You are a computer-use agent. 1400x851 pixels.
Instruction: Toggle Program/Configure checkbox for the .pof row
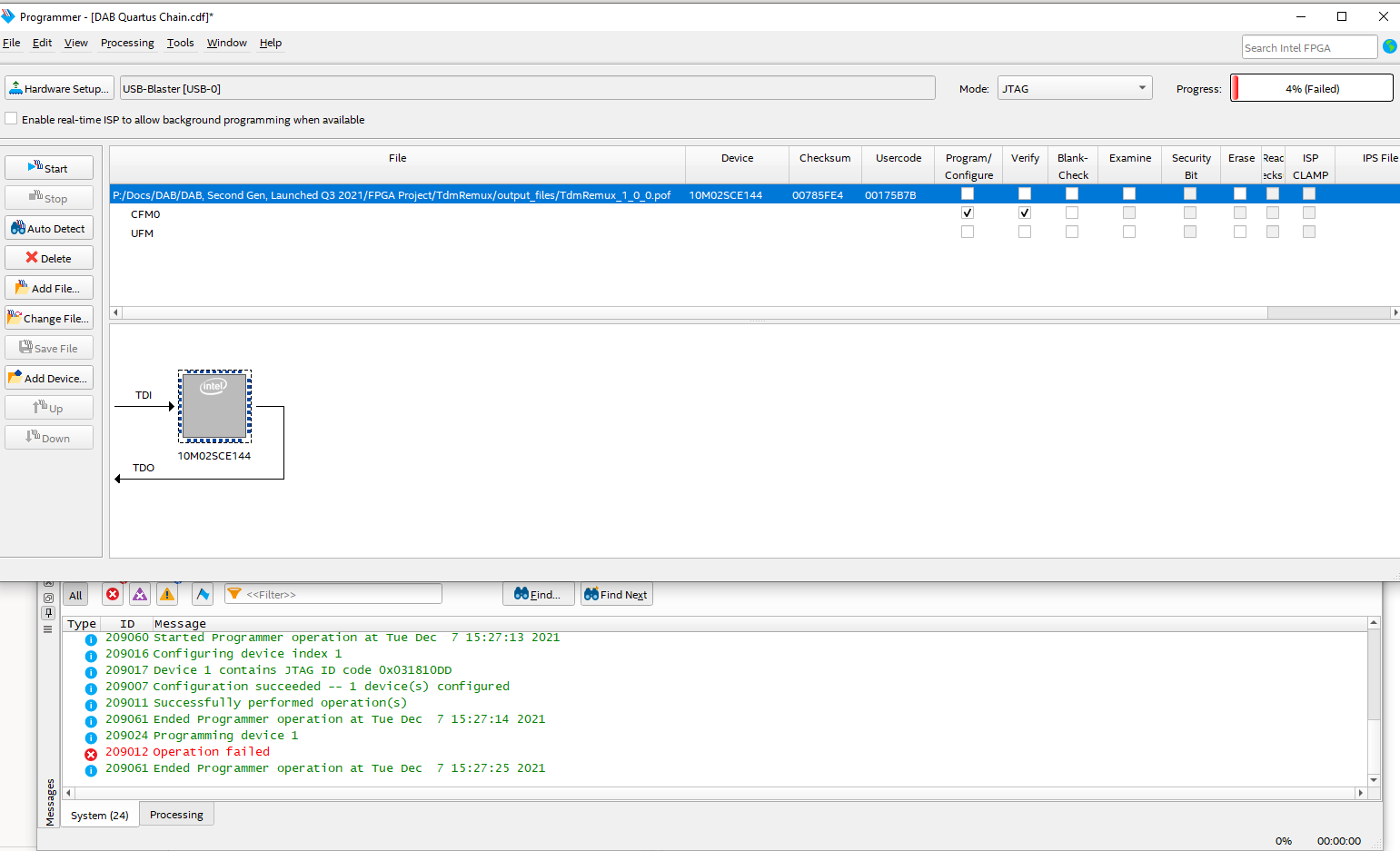tap(968, 193)
